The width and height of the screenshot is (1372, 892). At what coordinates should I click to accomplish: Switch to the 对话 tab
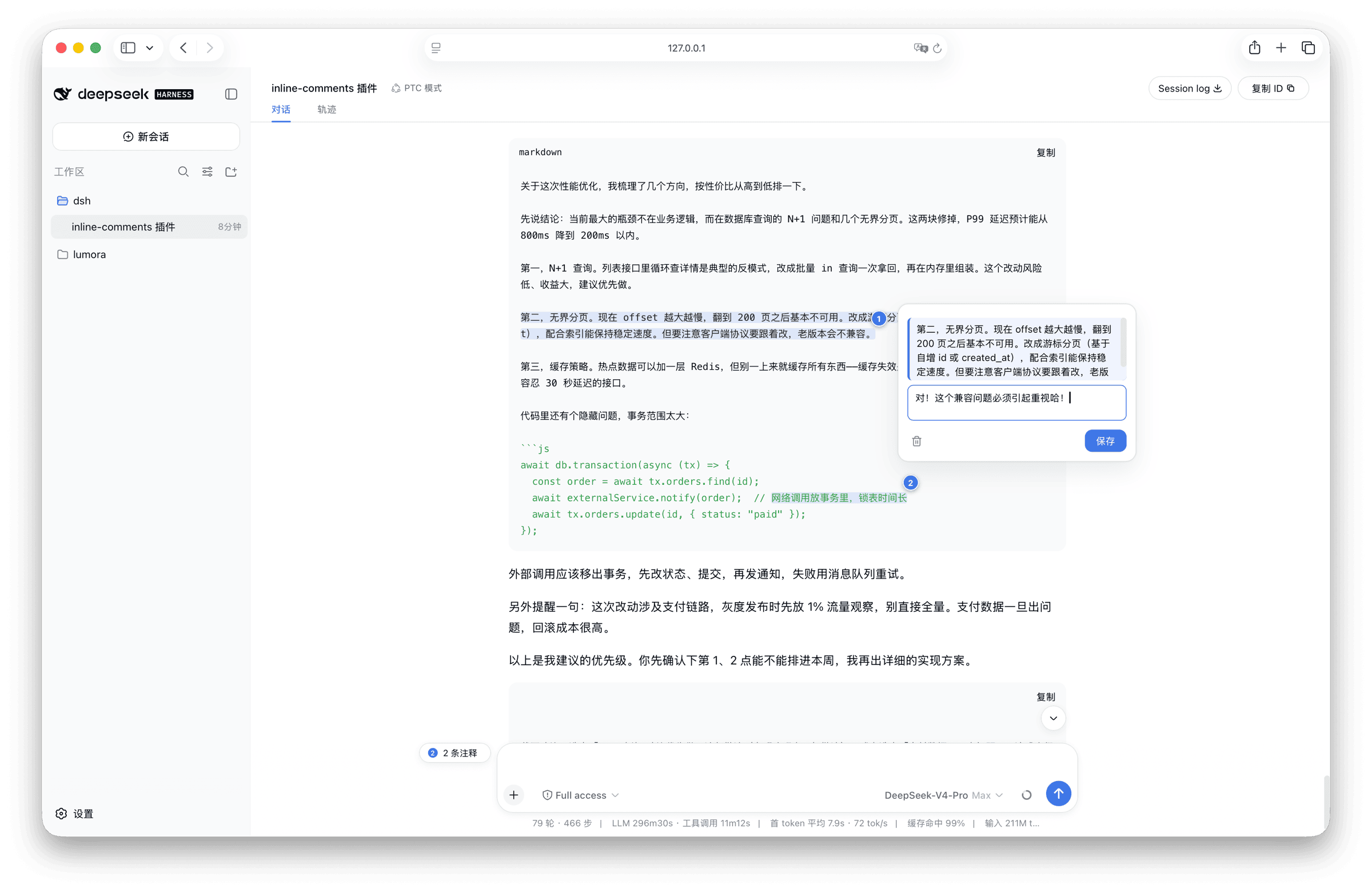281,110
